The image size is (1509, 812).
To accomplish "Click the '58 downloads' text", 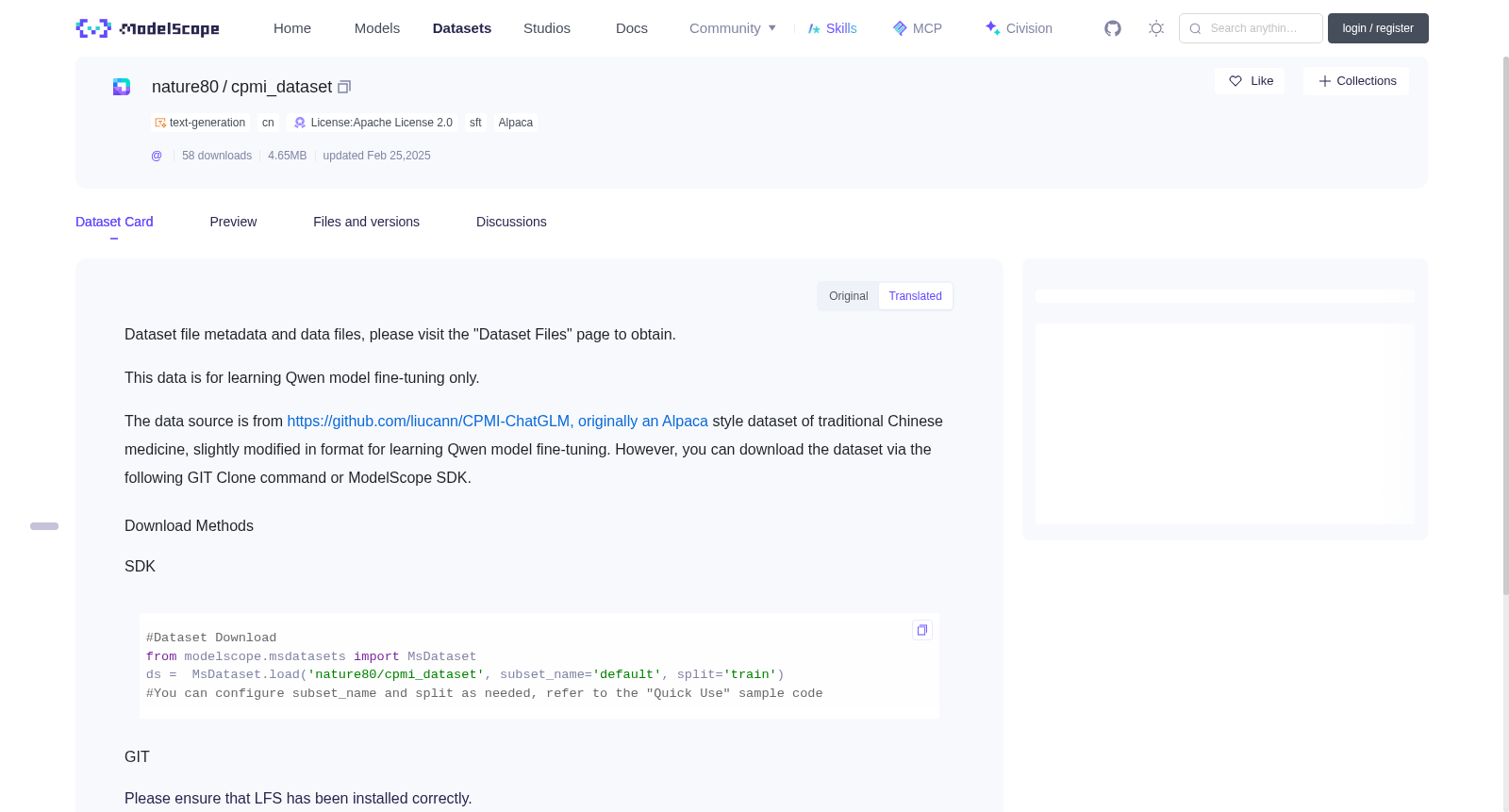I will pyautogui.click(x=217, y=156).
